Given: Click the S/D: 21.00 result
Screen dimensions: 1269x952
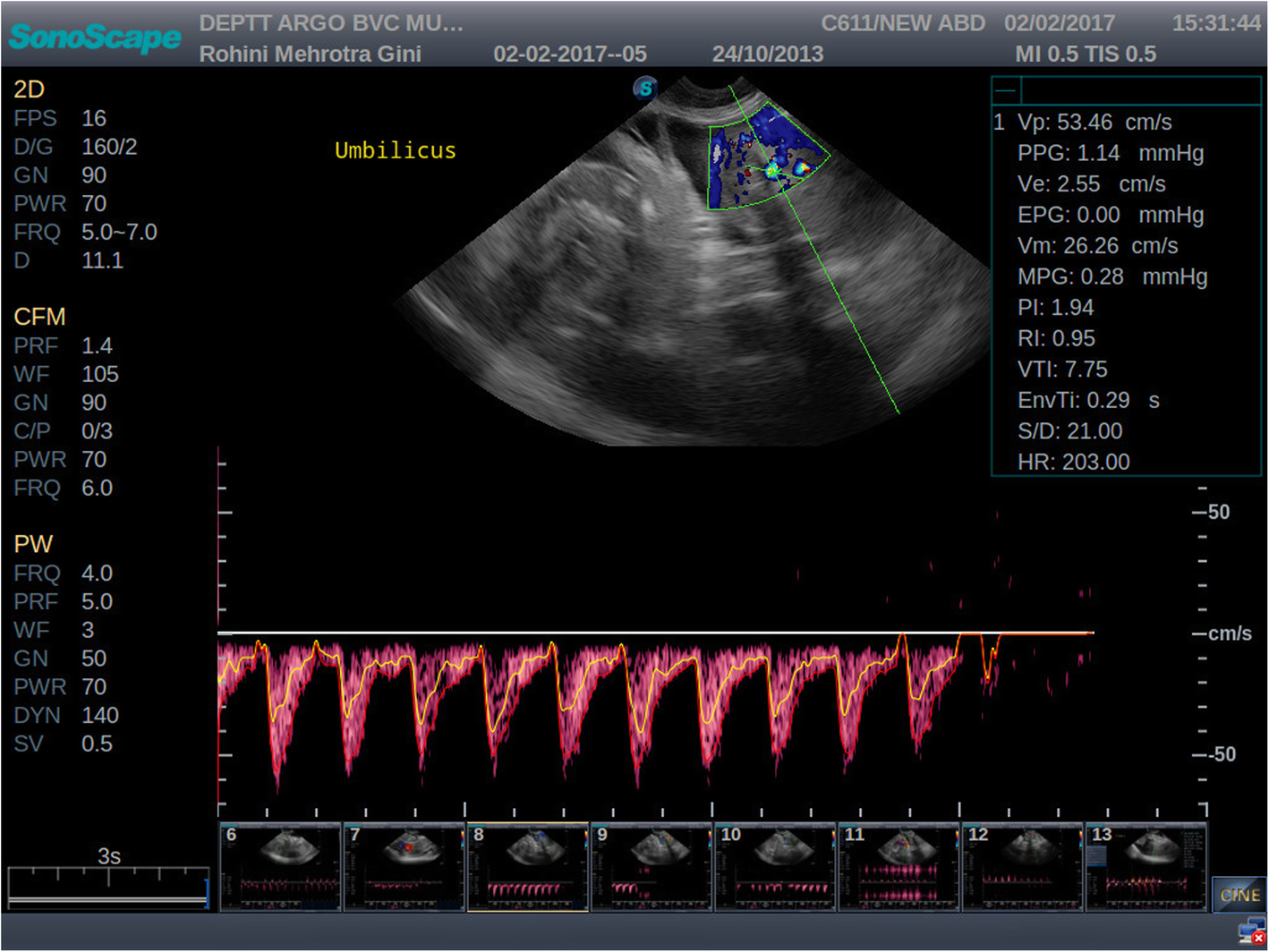Looking at the screenshot, I should 1070,430.
